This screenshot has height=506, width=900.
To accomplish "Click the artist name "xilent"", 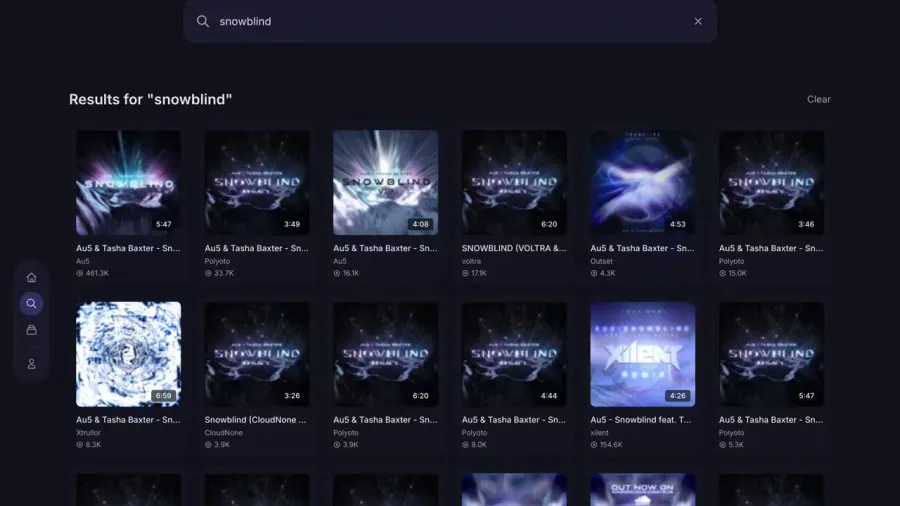I will pos(599,433).
